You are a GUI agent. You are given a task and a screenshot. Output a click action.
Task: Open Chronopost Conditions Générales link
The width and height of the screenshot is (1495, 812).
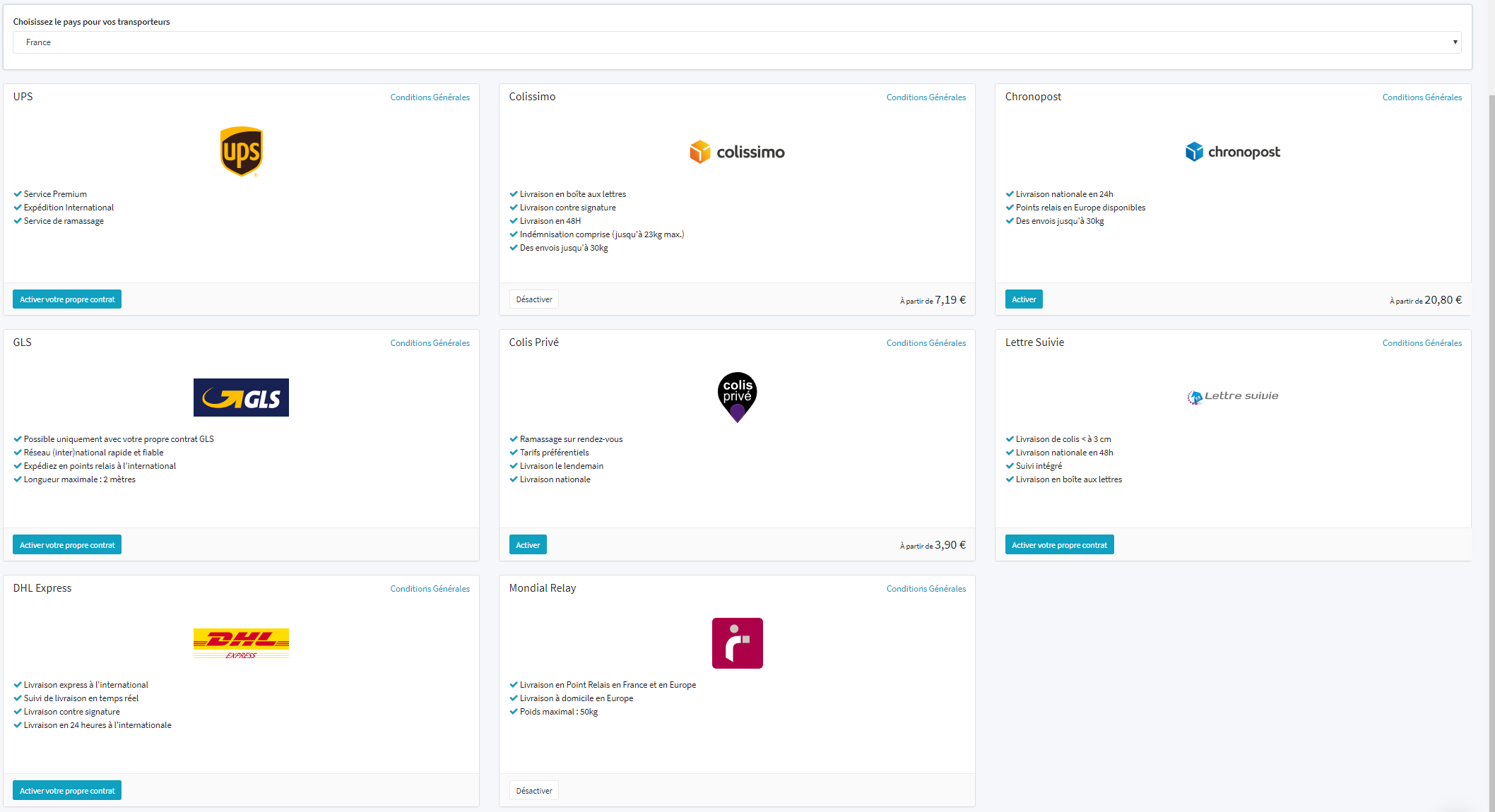(x=1422, y=97)
